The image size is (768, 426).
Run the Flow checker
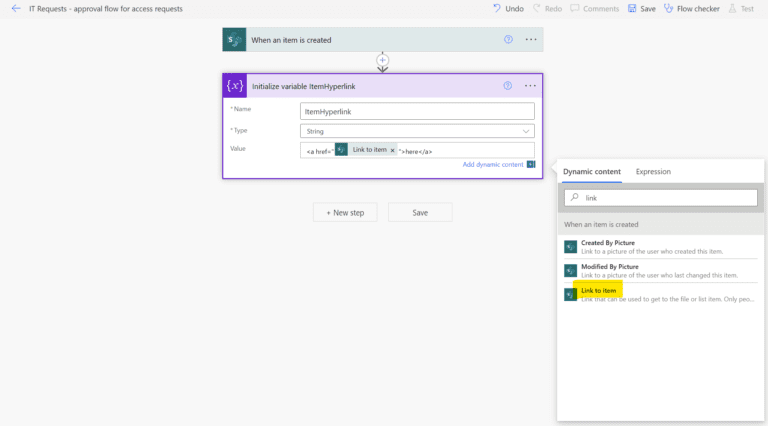tap(692, 8)
